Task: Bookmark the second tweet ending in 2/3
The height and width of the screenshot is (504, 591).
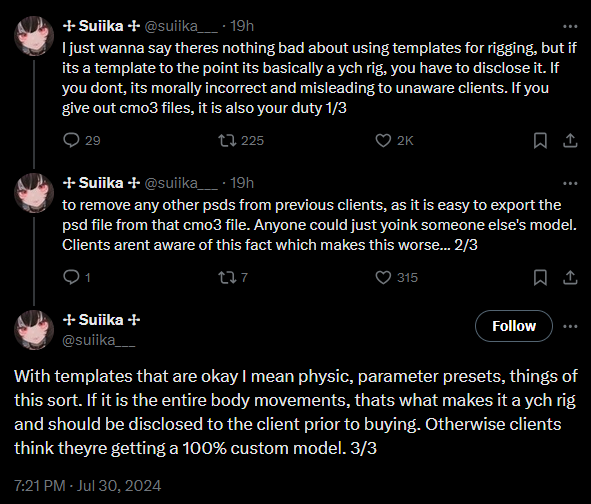Action: 540,277
